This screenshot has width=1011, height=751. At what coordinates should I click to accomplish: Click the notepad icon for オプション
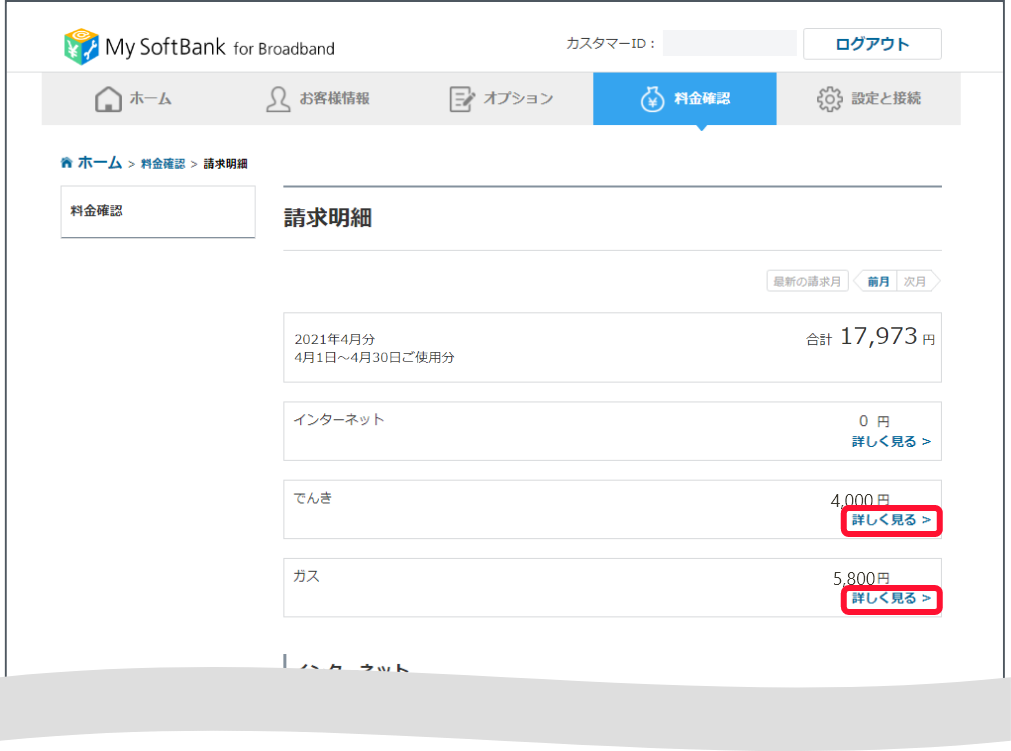coord(462,99)
